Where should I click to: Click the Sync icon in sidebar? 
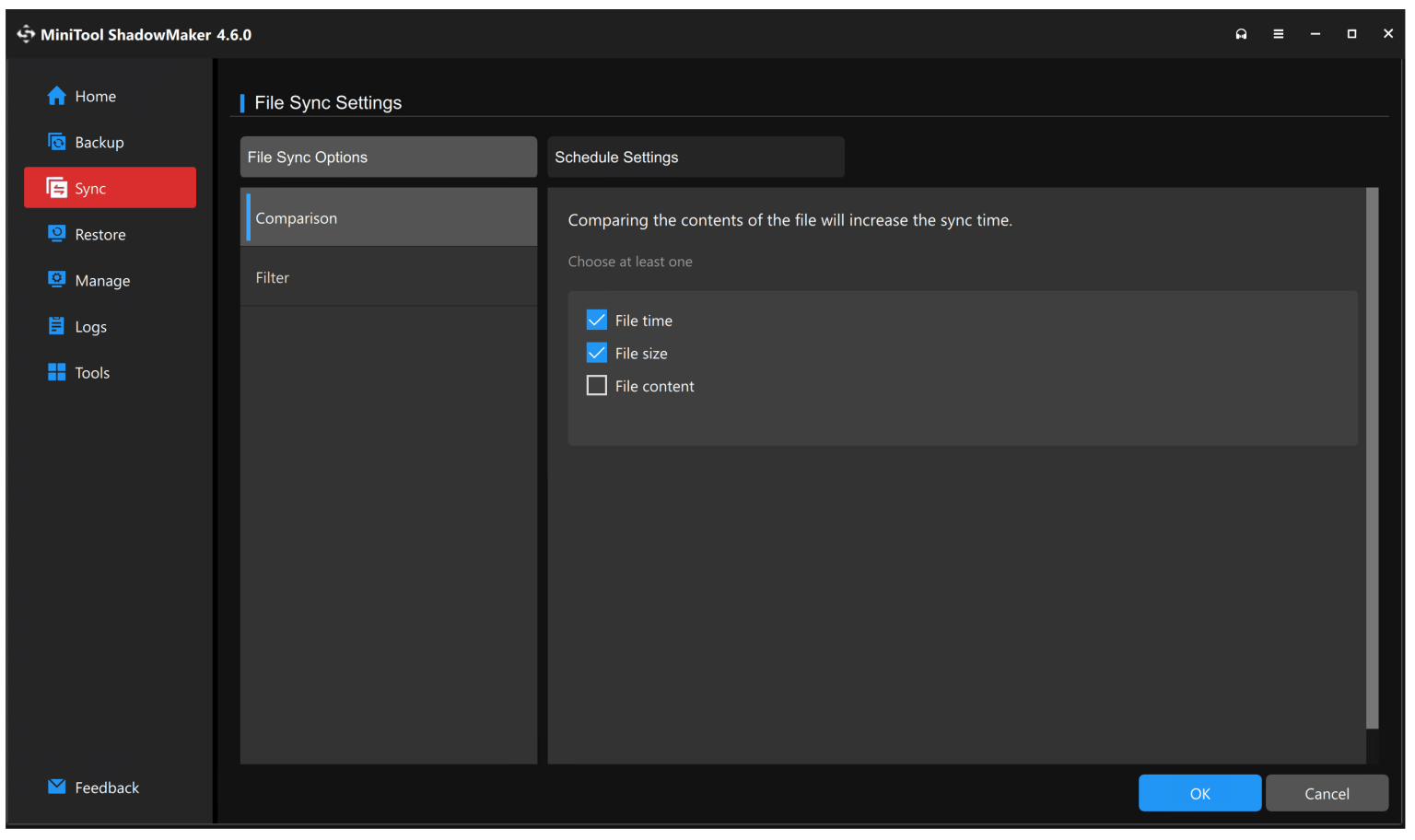pyautogui.click(x=56, y=188)
